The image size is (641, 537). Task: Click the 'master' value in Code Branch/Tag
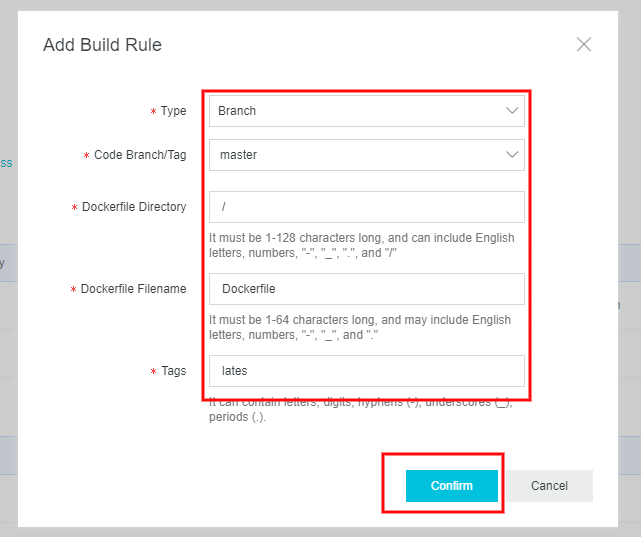tap(238, 155)
